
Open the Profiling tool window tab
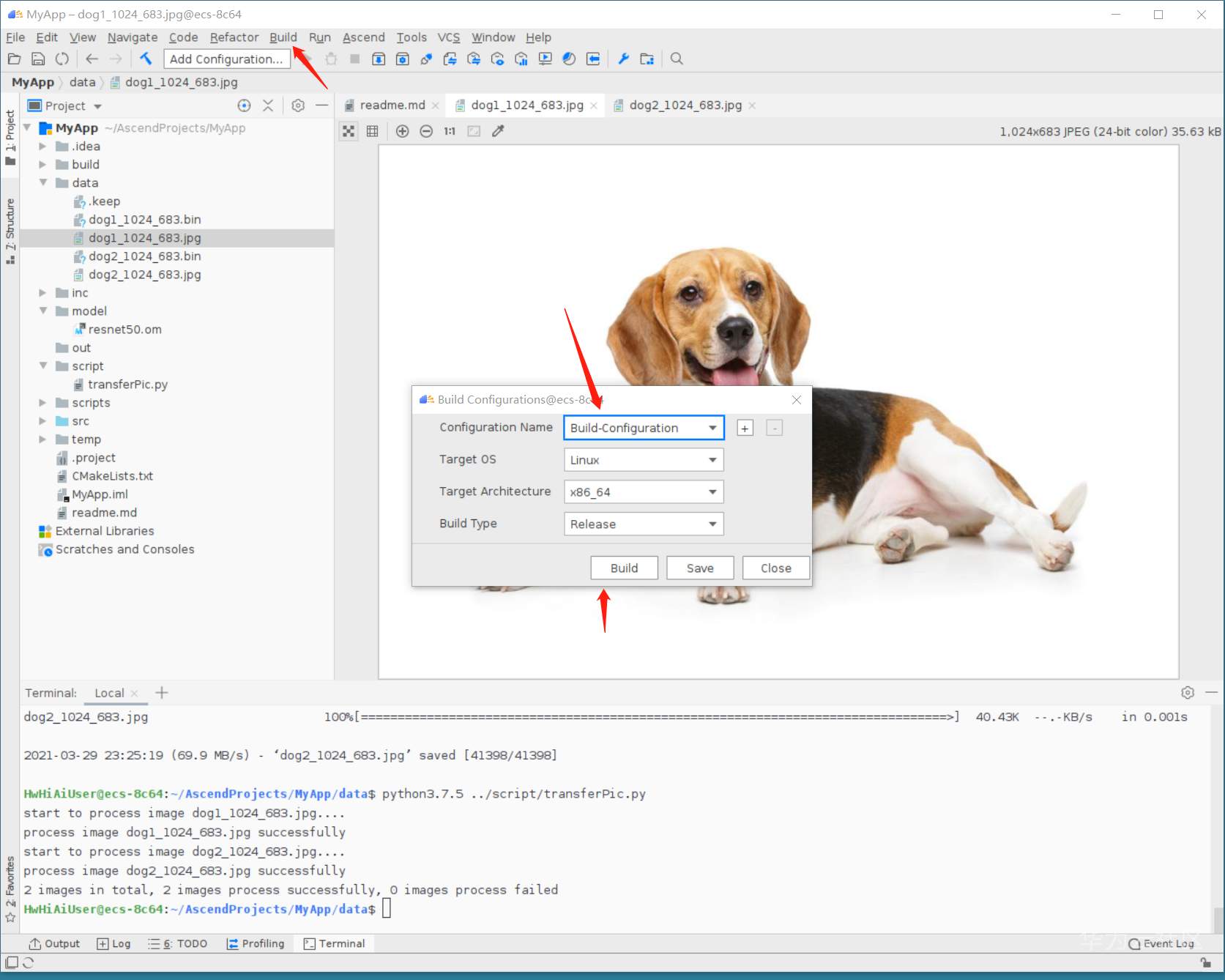tap(256, 943)
